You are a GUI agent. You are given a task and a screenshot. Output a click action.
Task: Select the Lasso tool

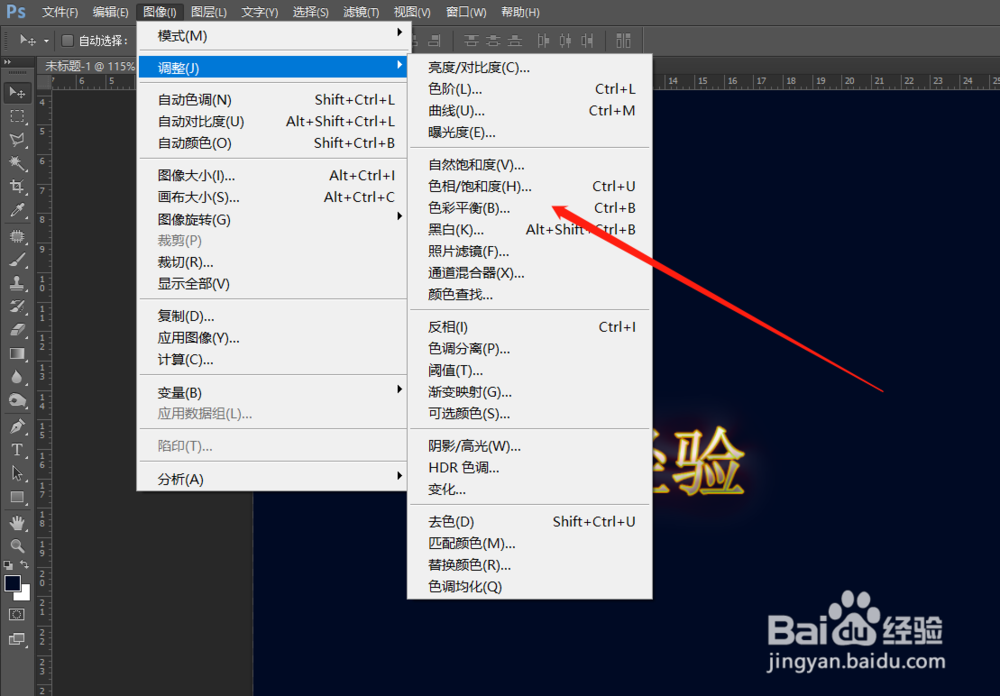[18, 140]
